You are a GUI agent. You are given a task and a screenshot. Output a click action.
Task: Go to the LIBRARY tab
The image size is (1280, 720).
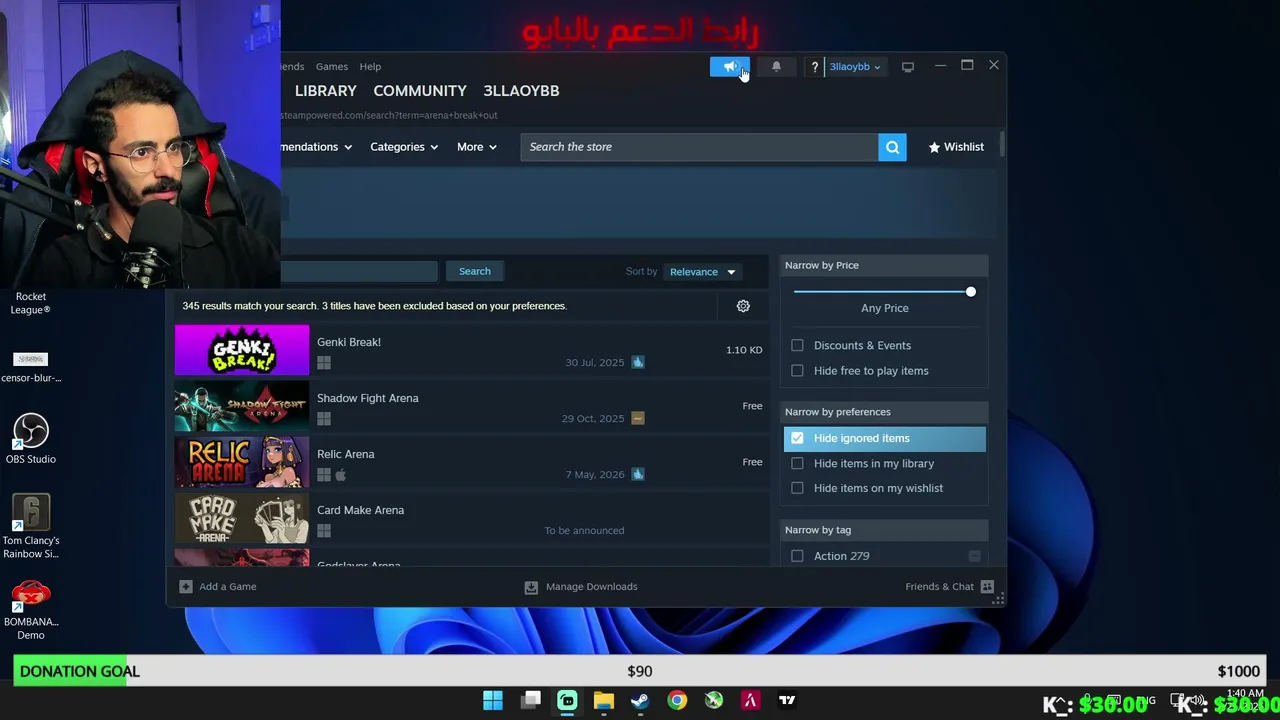[x=325, y=91]
